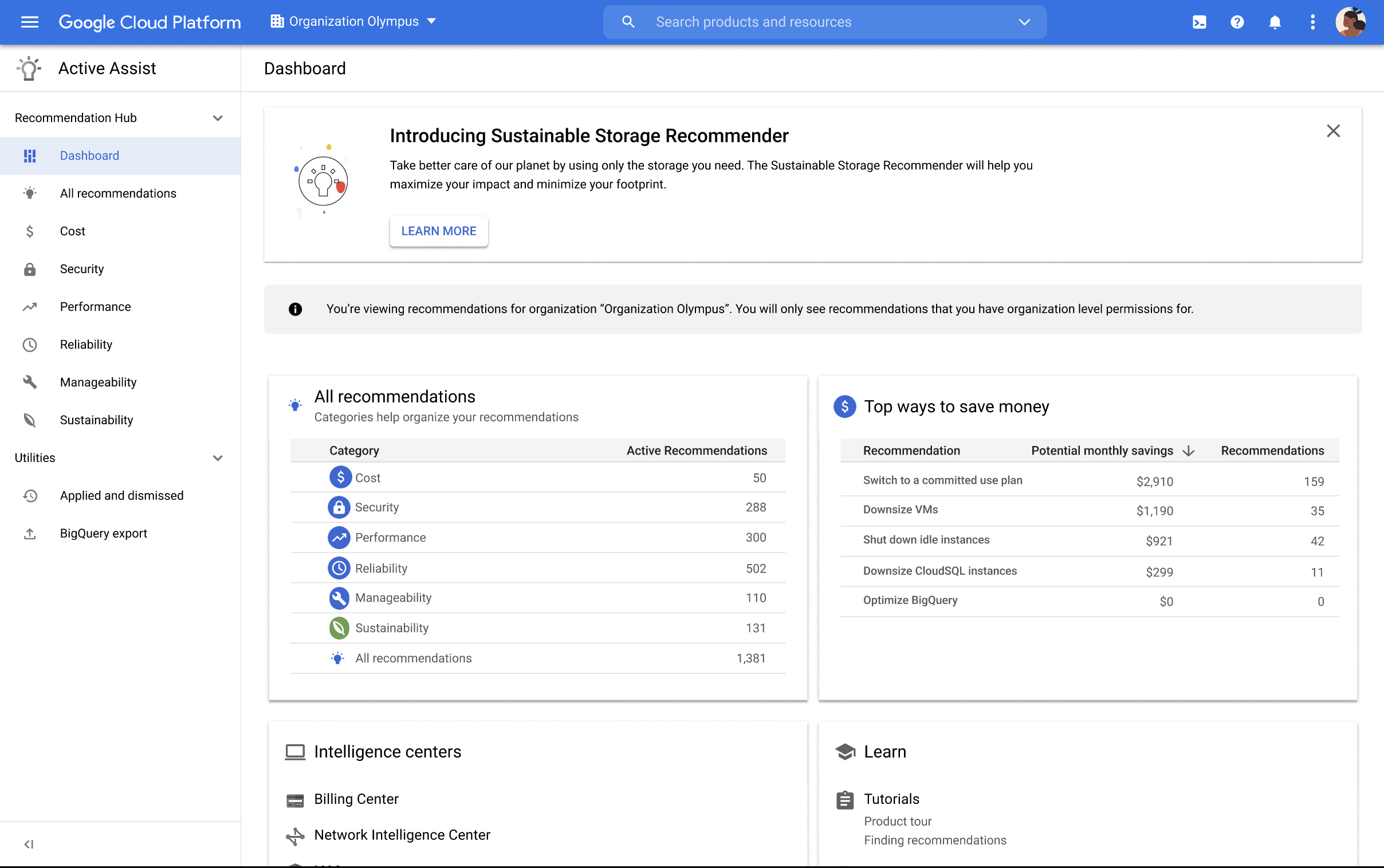Click the Learn More button for Sustainable Storage
Screen dimensions: 1384x868
coord(438,231)
